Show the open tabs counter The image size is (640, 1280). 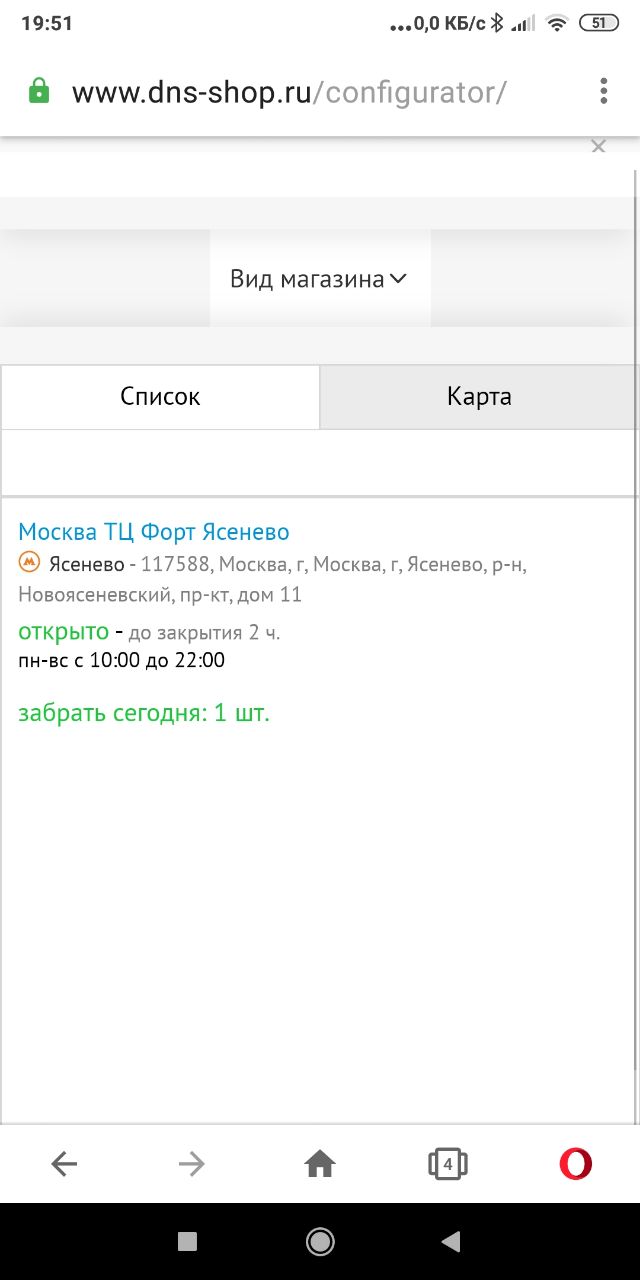coord(448,1163)
